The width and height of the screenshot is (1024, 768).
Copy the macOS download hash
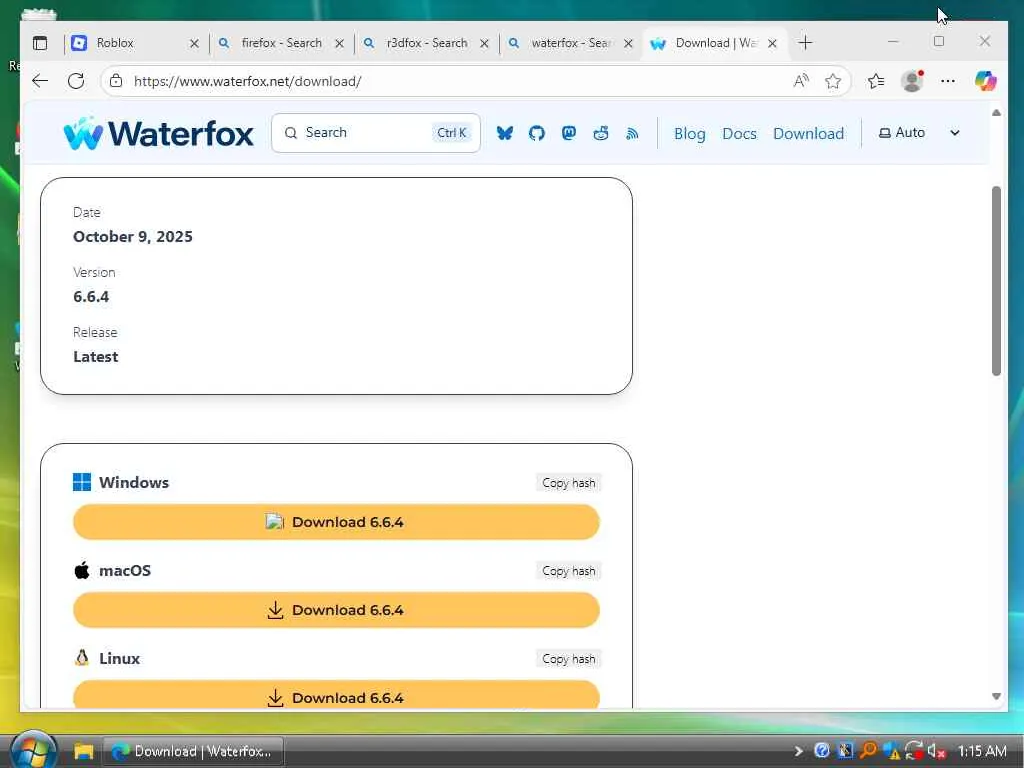pos(569,571)
